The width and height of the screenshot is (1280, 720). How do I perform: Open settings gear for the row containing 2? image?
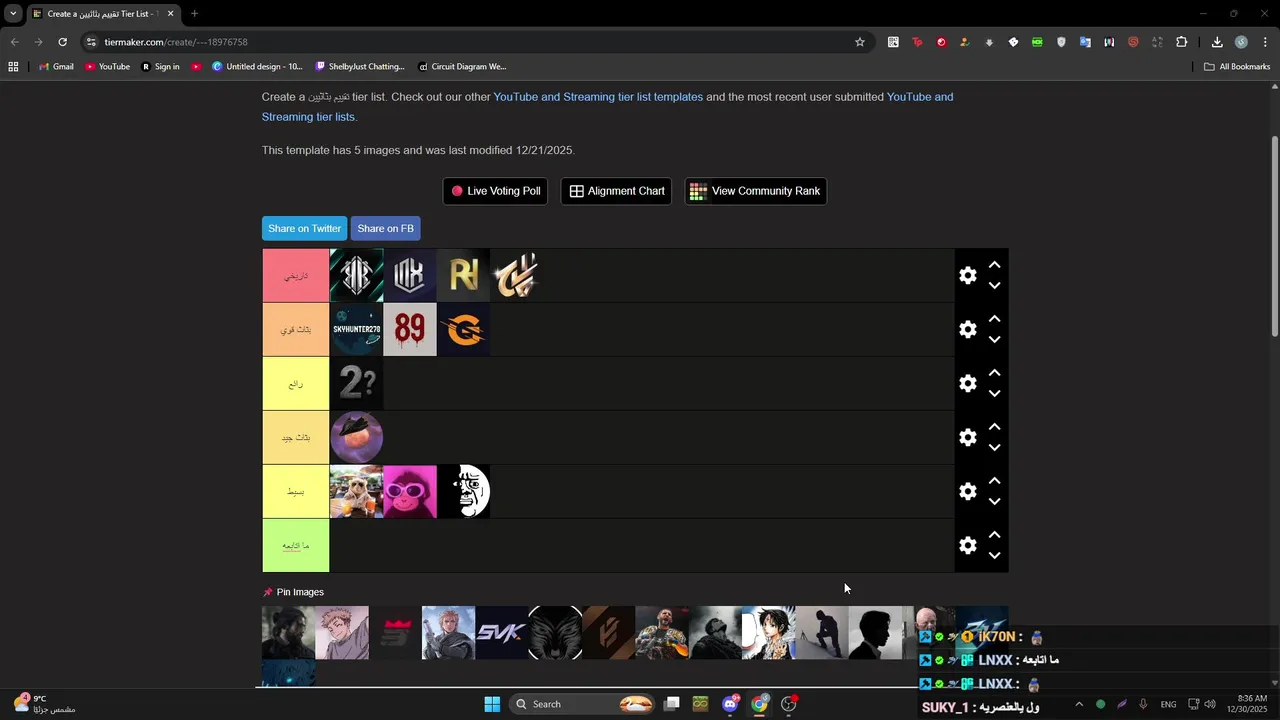coord(967,383)
